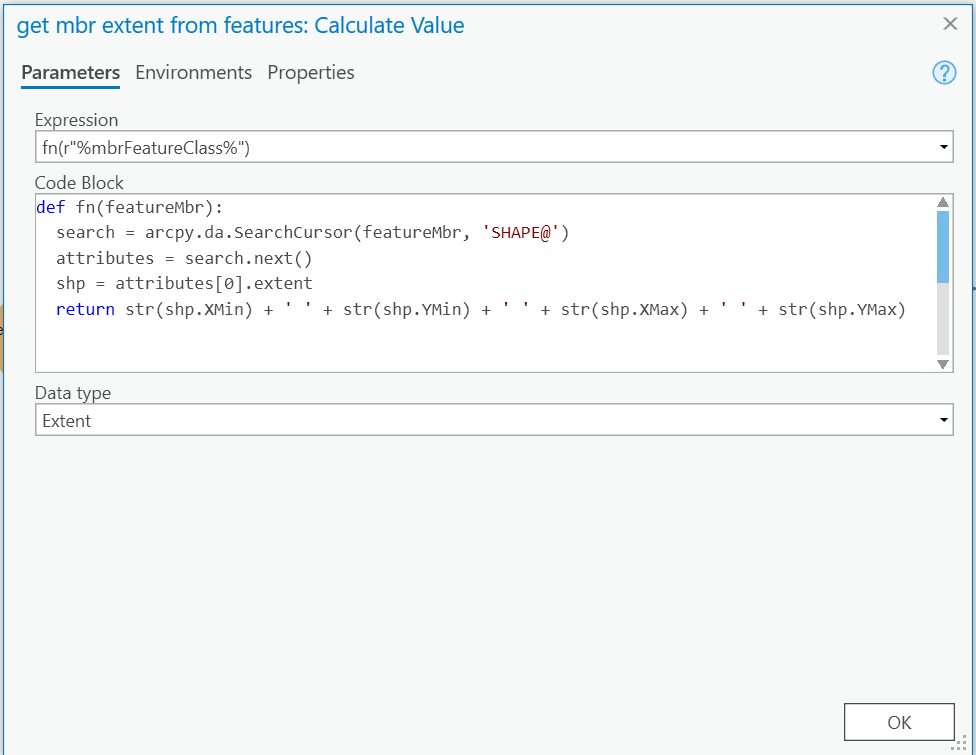Click the return statement in Code Block
The image size is (976, 755).
(x=480, y=310)
